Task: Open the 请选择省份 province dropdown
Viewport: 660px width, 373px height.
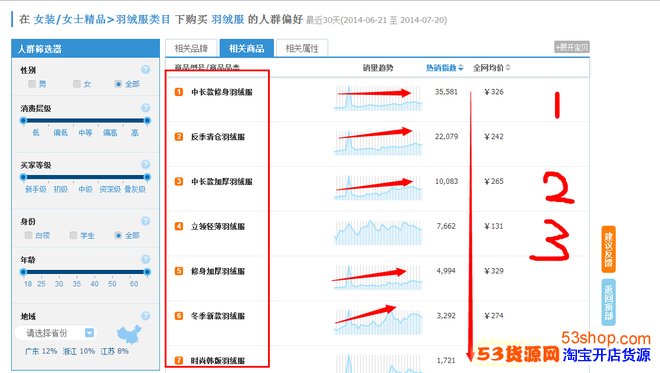Action: (56, 333)
